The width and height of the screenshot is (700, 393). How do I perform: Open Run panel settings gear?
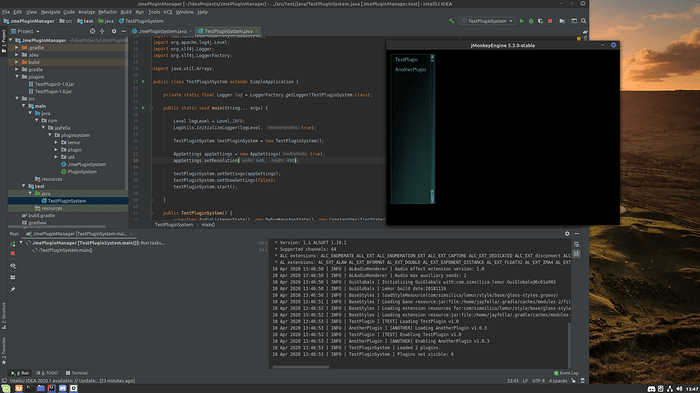567,234
